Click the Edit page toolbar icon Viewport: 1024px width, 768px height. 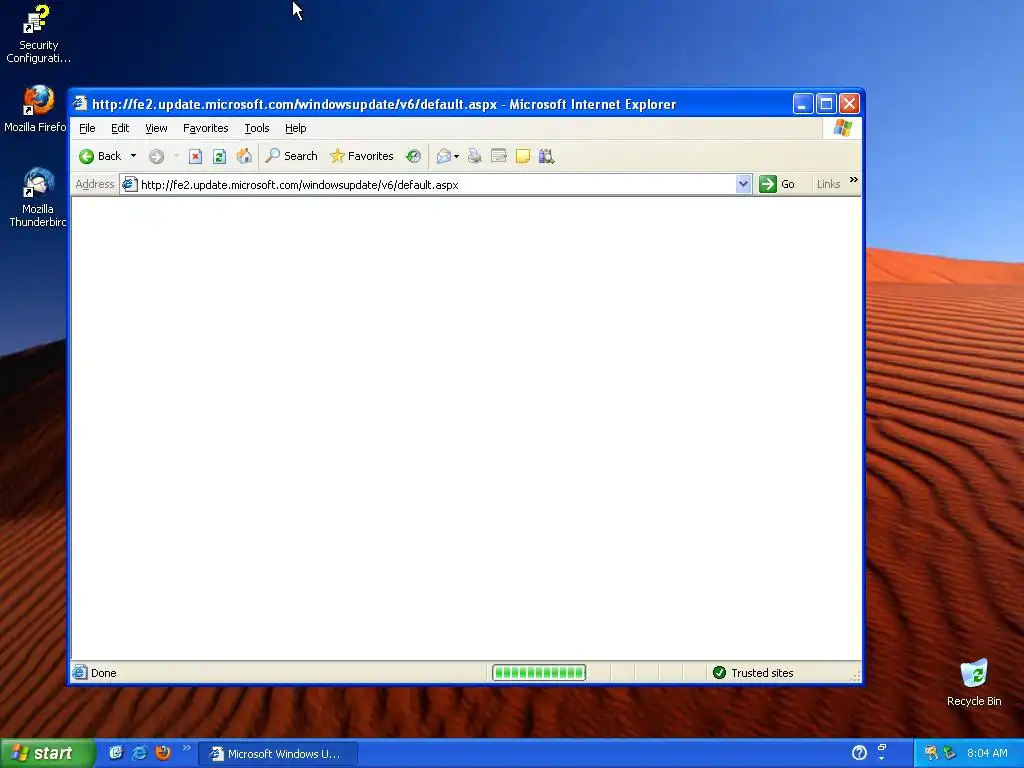[499, 156]
